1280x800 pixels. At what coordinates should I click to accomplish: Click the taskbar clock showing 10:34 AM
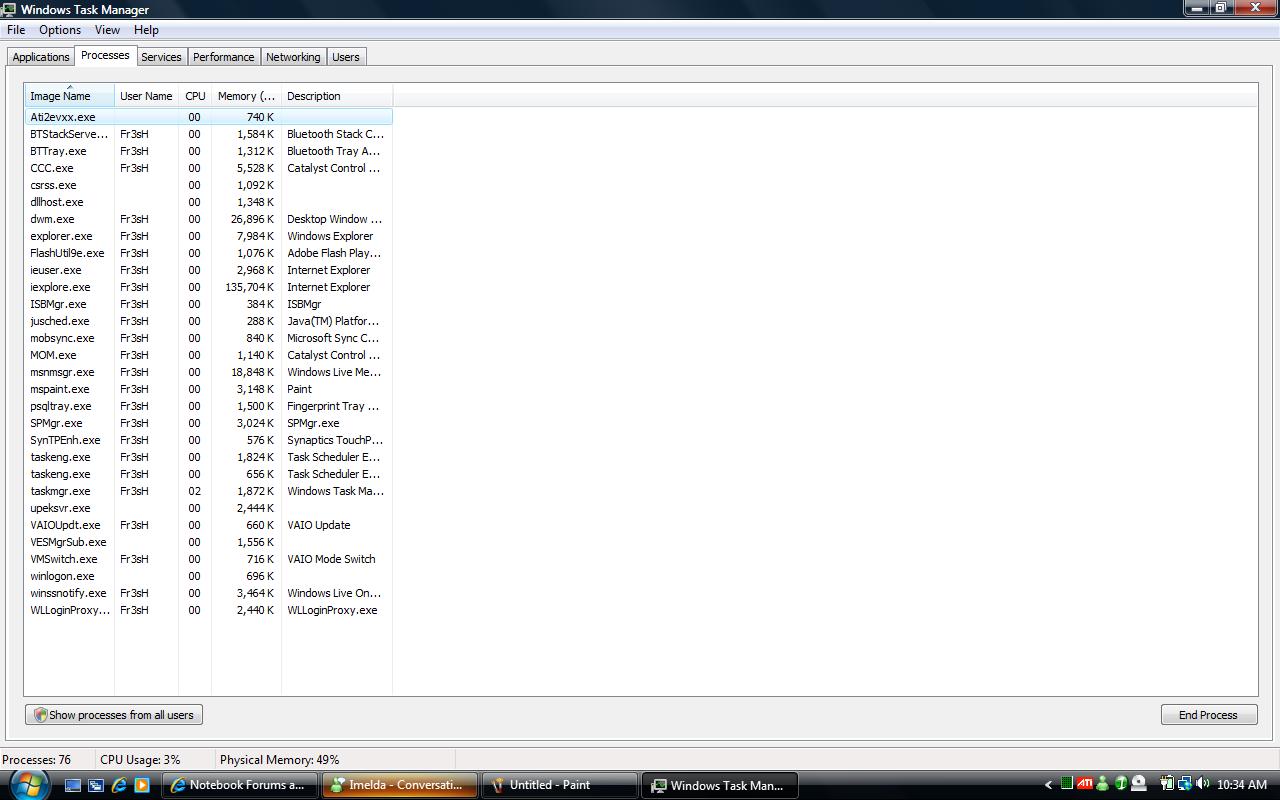[1242, 785]
